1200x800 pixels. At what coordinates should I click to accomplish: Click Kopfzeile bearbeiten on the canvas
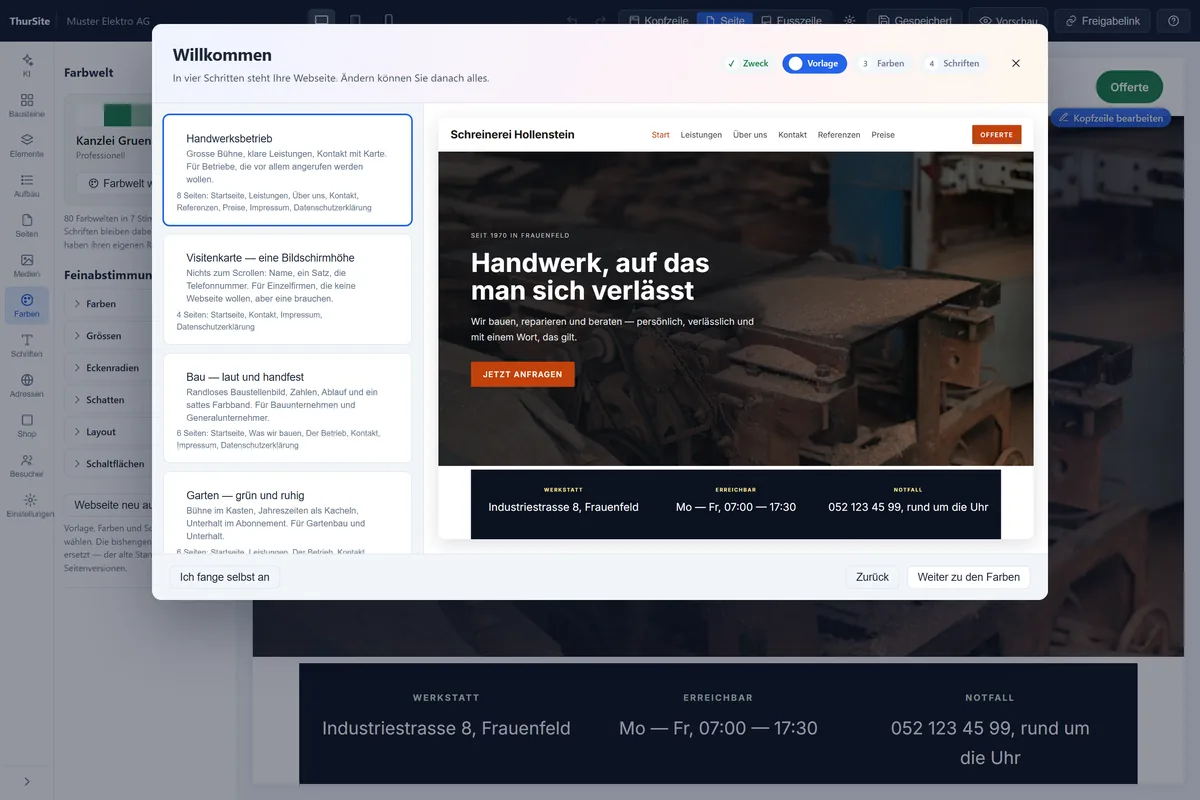(x=1110, y=118)
